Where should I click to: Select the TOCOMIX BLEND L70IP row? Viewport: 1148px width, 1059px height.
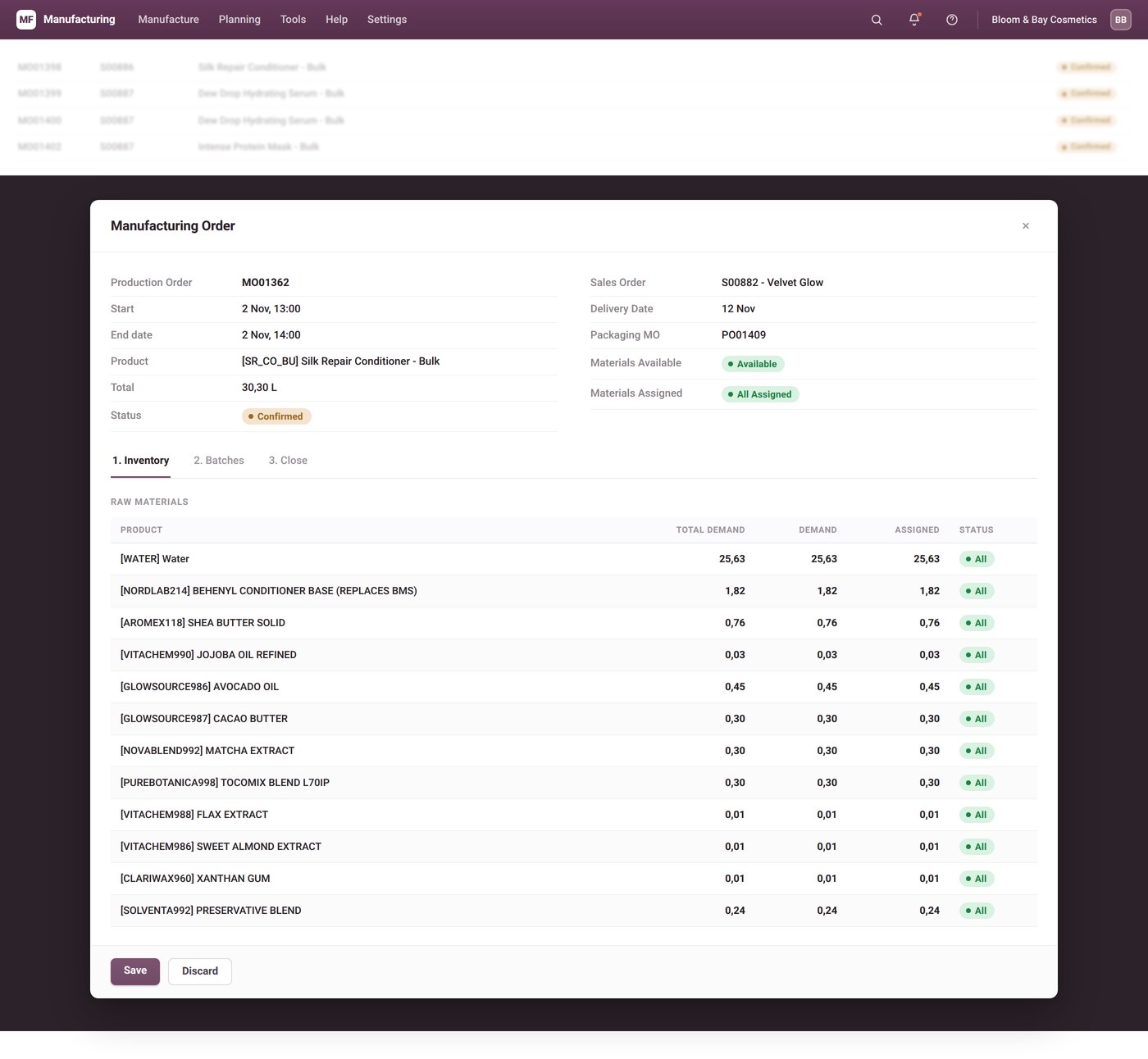(574, 783)
